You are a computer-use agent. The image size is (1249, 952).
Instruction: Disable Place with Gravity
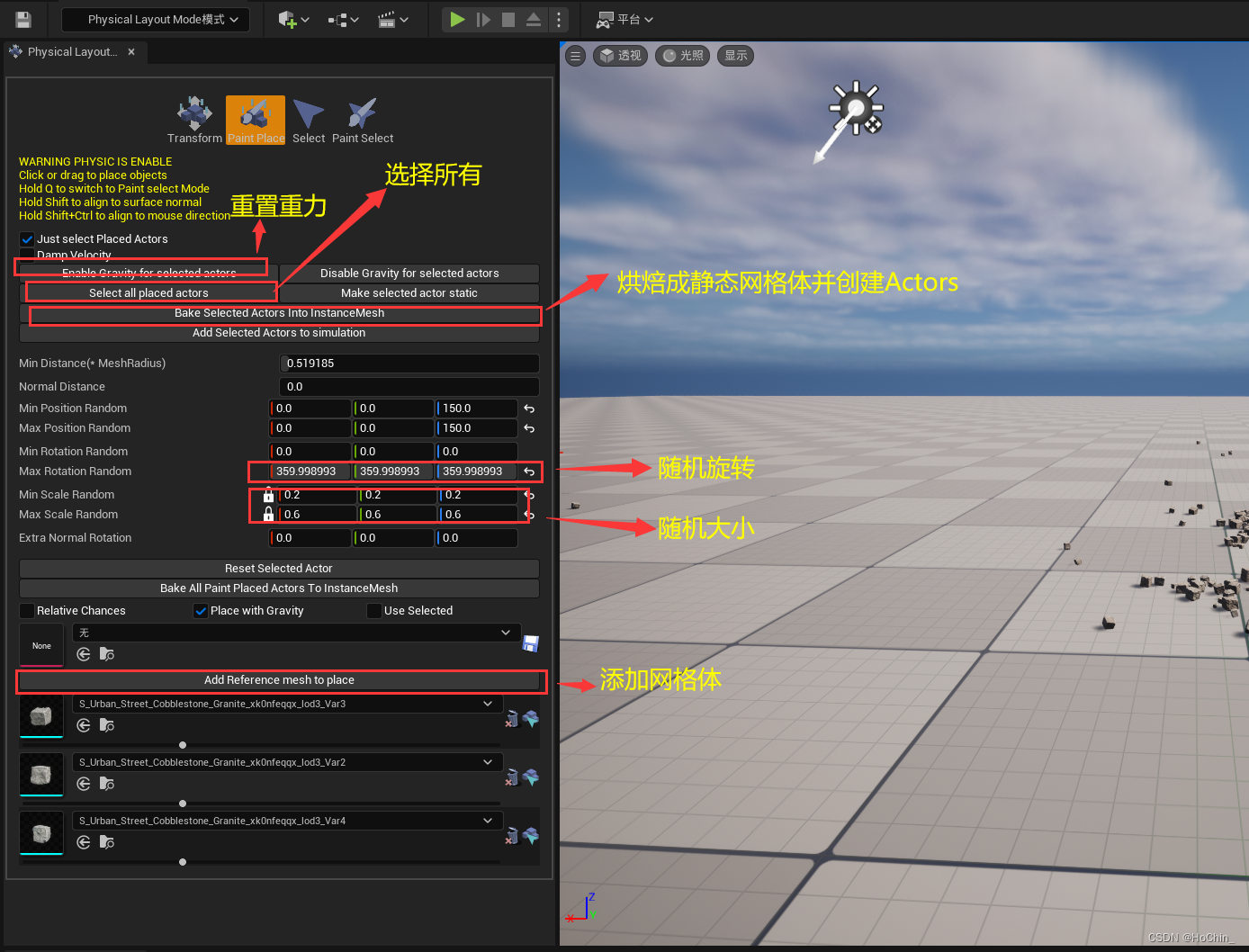(x=201, y=610)
